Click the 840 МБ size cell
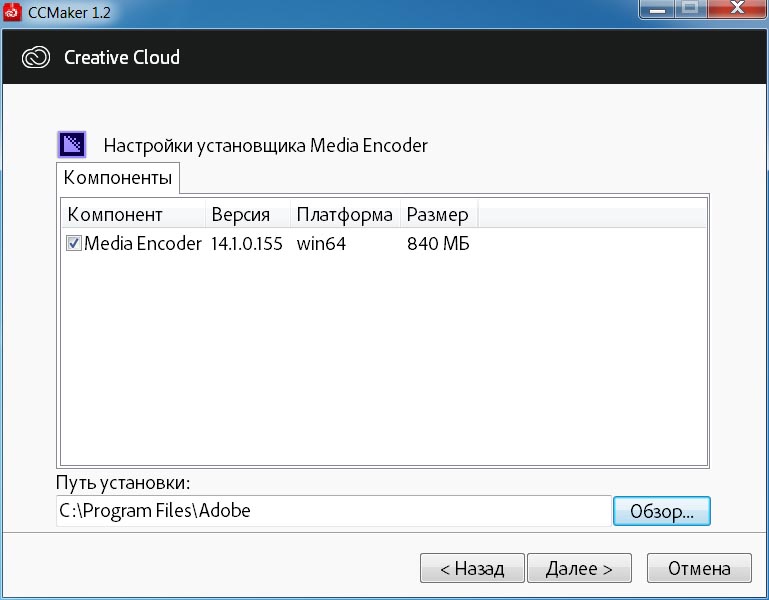Screen dimensions: 769x600 pyautogui.click(x=438, y=243)
